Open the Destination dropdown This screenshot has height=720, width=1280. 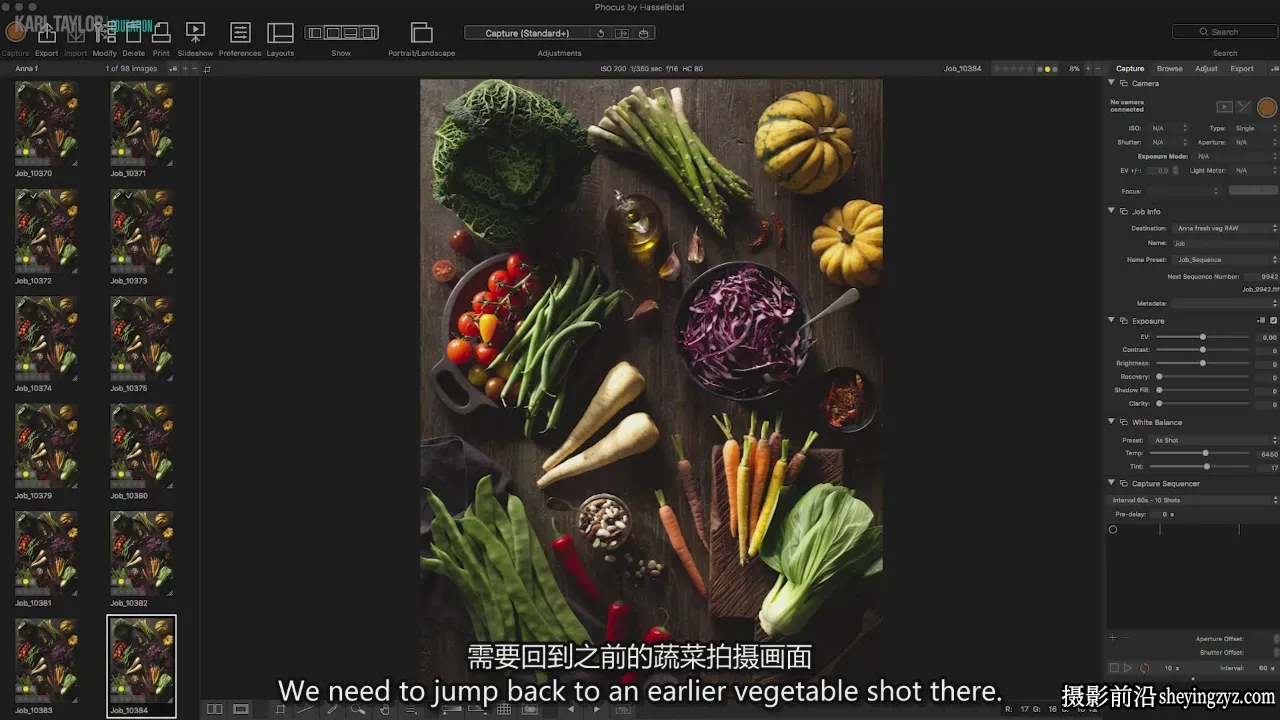(x=1224, y=228)
